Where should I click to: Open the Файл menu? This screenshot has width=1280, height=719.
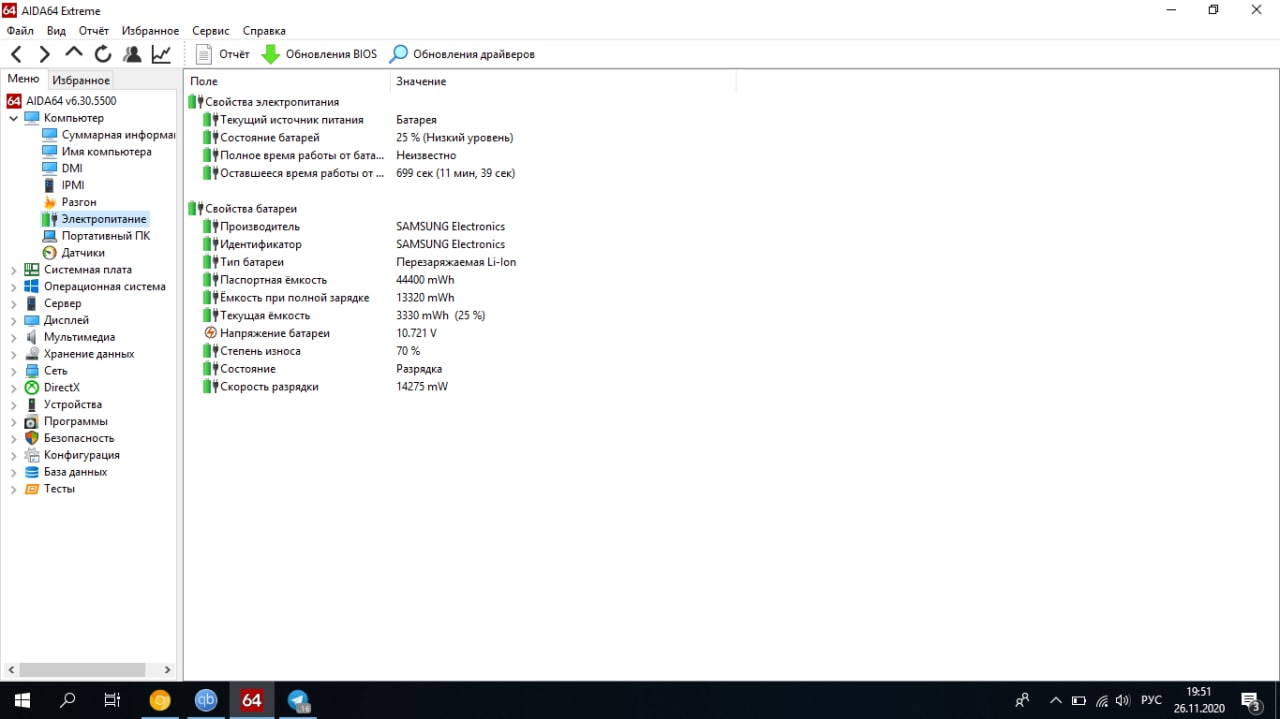click(x=20, y=31)
